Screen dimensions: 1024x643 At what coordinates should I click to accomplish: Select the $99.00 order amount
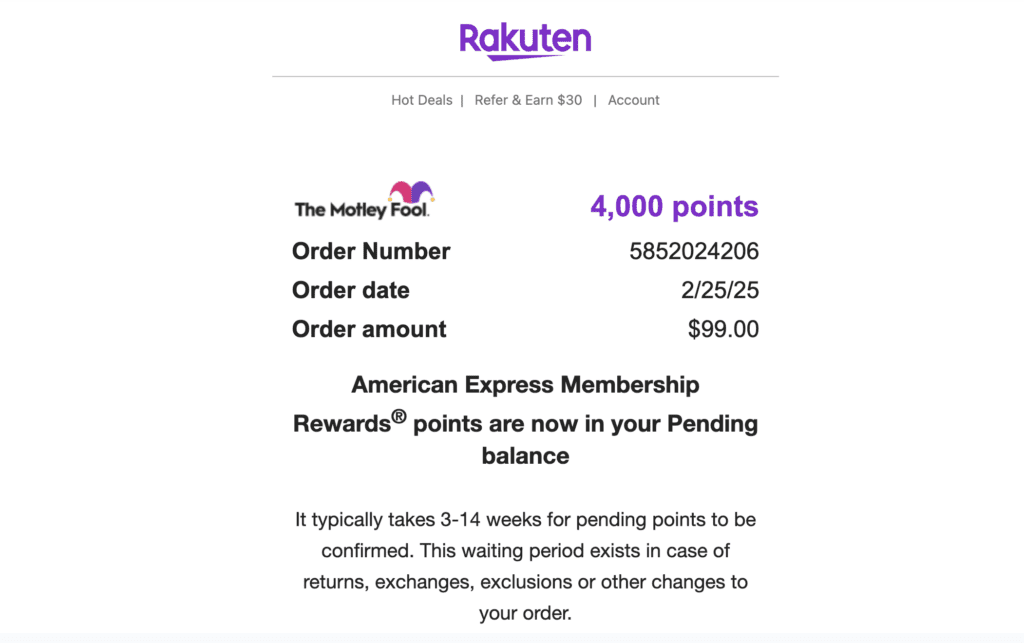(x=723, y=329)
